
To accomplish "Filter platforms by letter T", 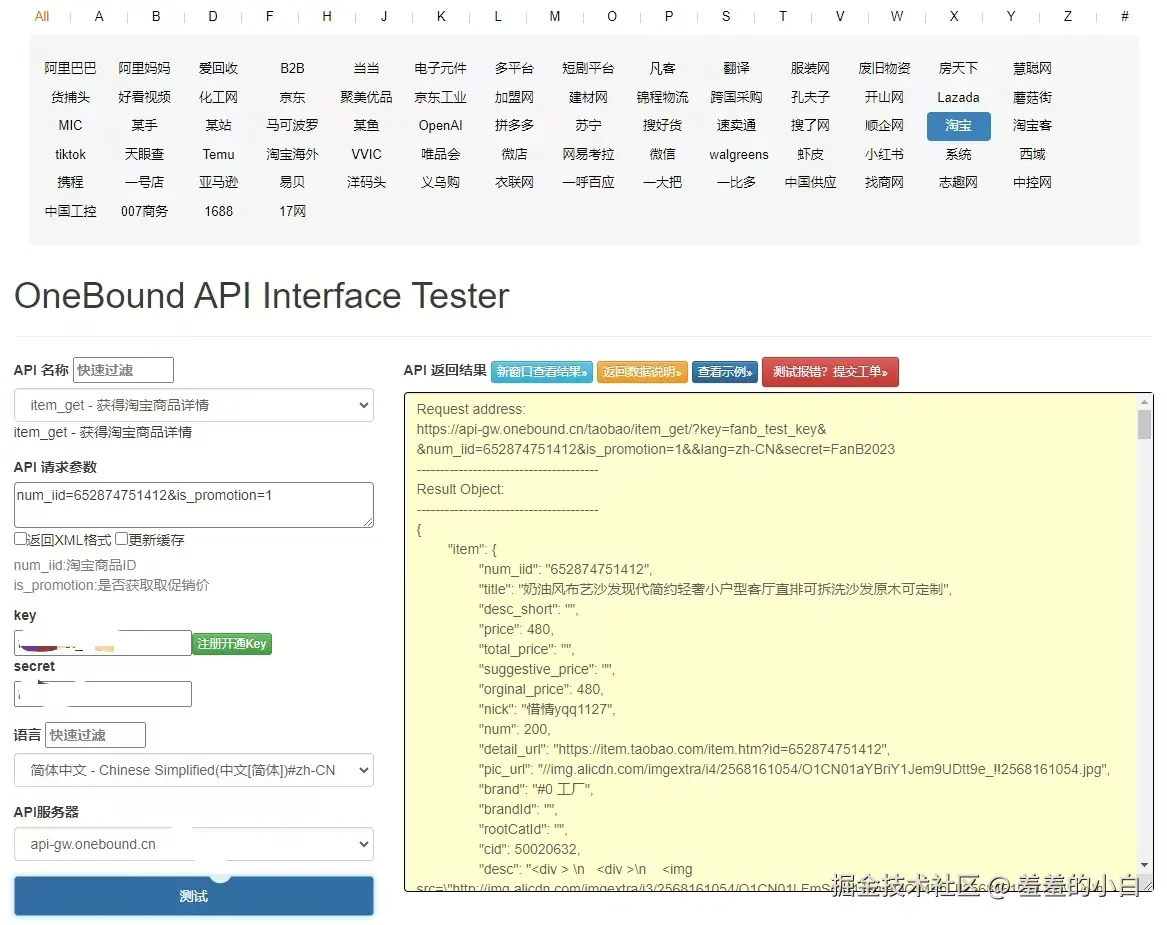I will coord(783,16).
